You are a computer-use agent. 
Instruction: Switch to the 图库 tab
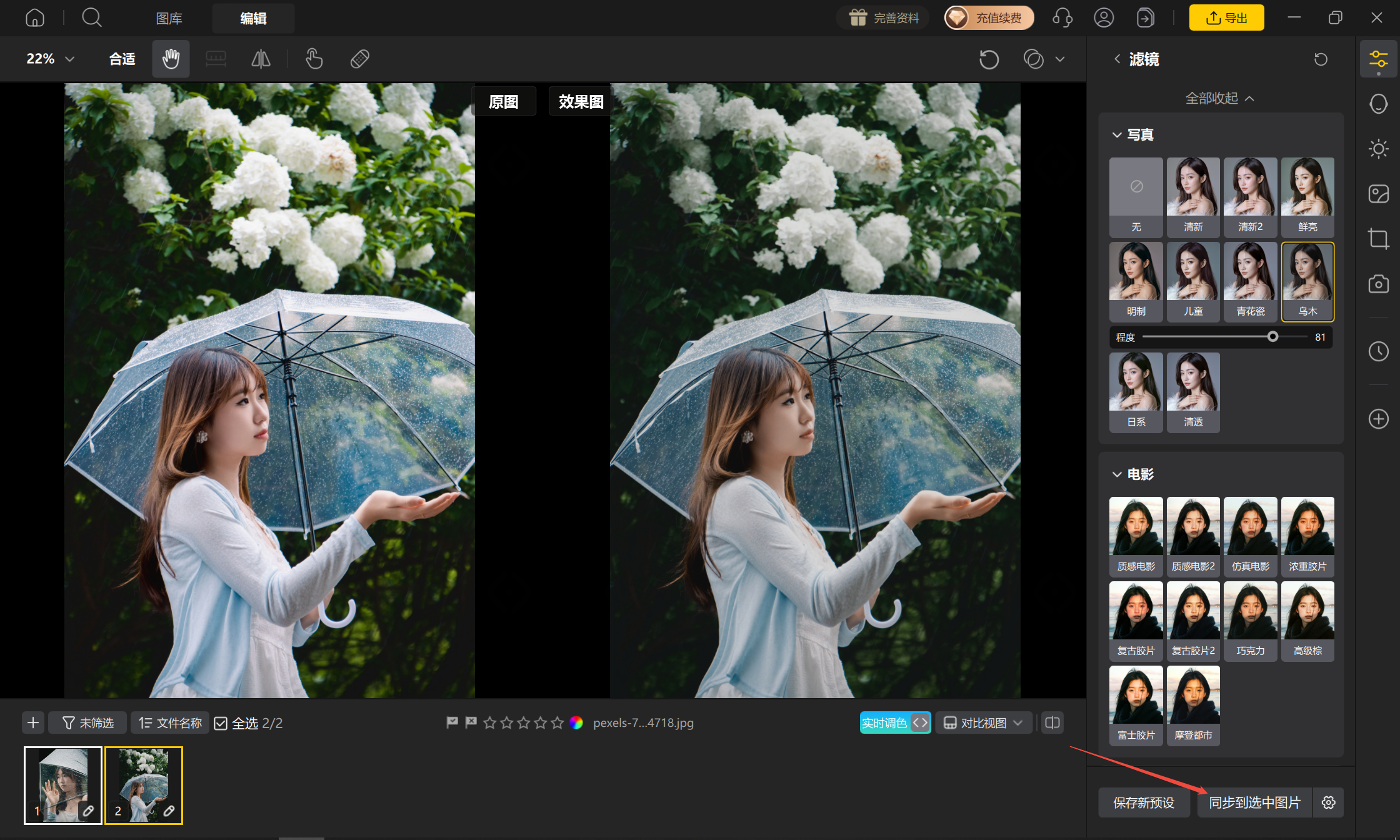click(169, 19)
